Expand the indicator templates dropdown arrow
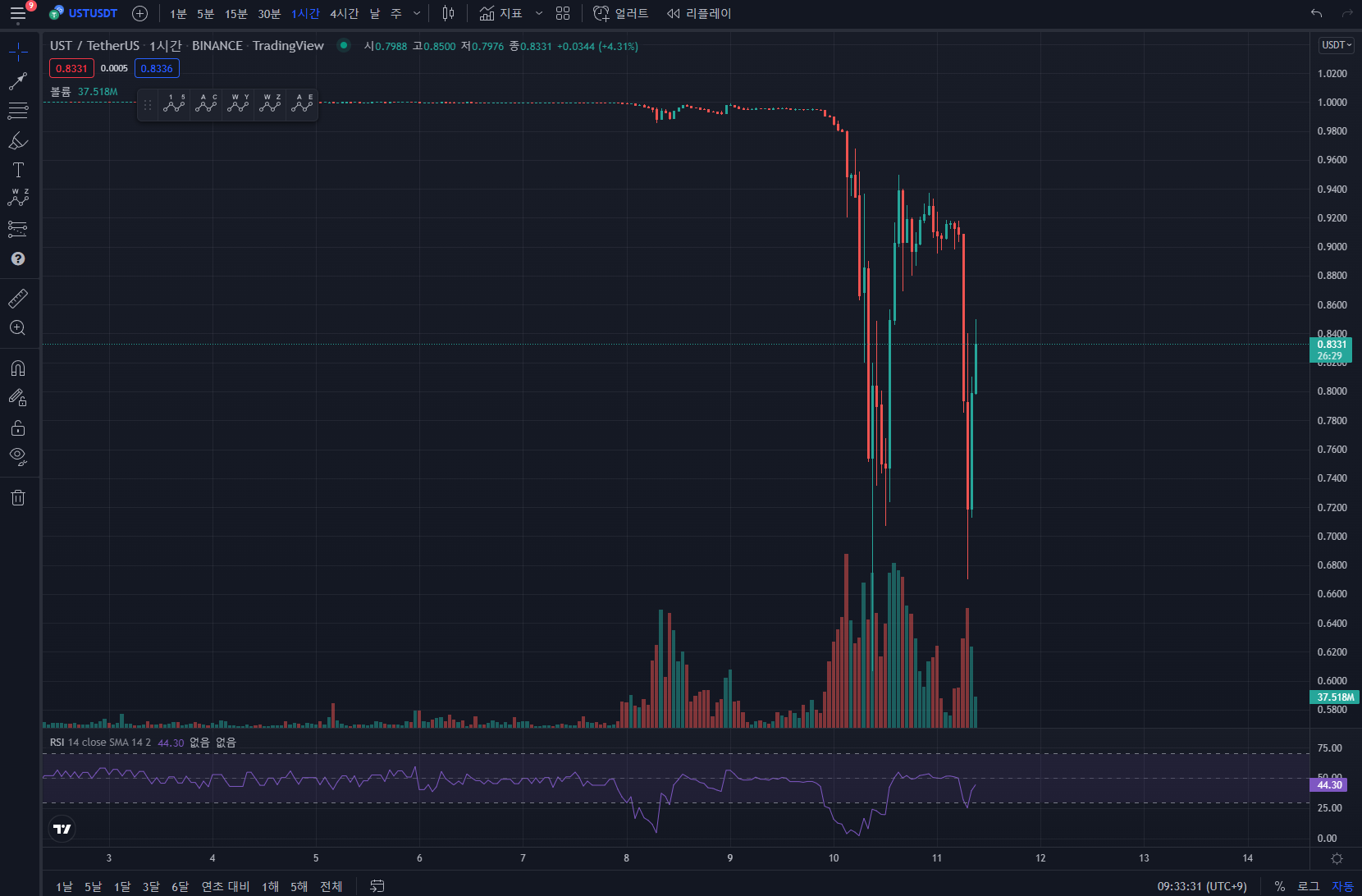The image size is (1362, 896). [x=539, y=13]
